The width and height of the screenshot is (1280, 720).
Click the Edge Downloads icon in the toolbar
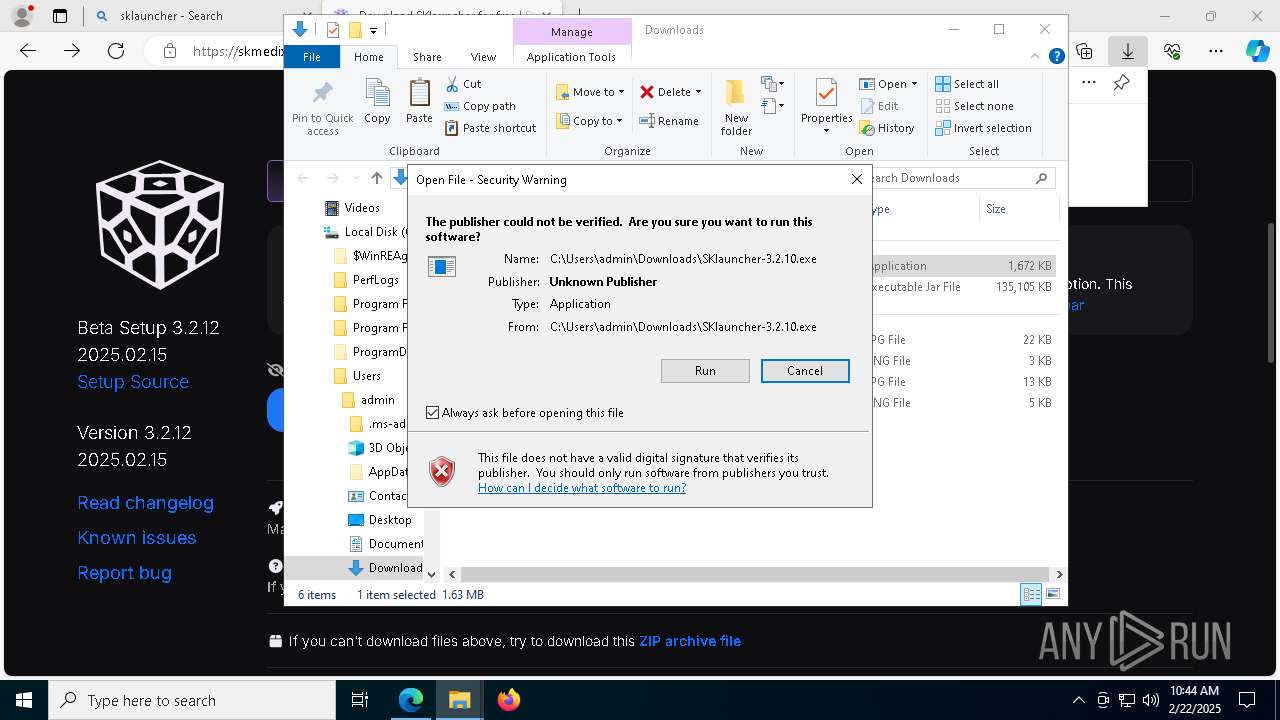pos(1127,51)
